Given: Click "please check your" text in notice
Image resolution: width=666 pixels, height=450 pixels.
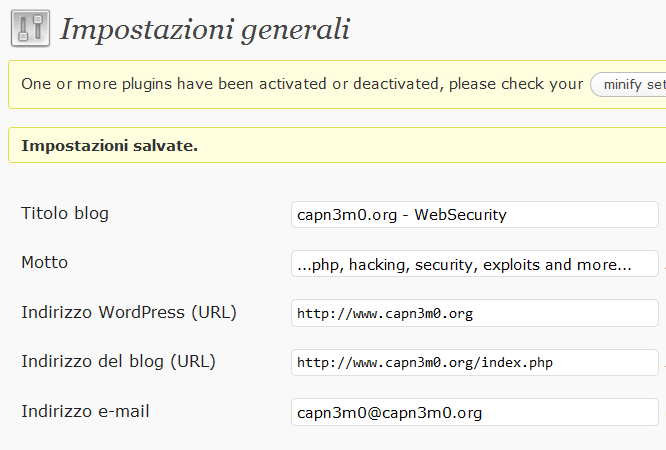Looking at the screenshot, I should [x=516, y=84].
